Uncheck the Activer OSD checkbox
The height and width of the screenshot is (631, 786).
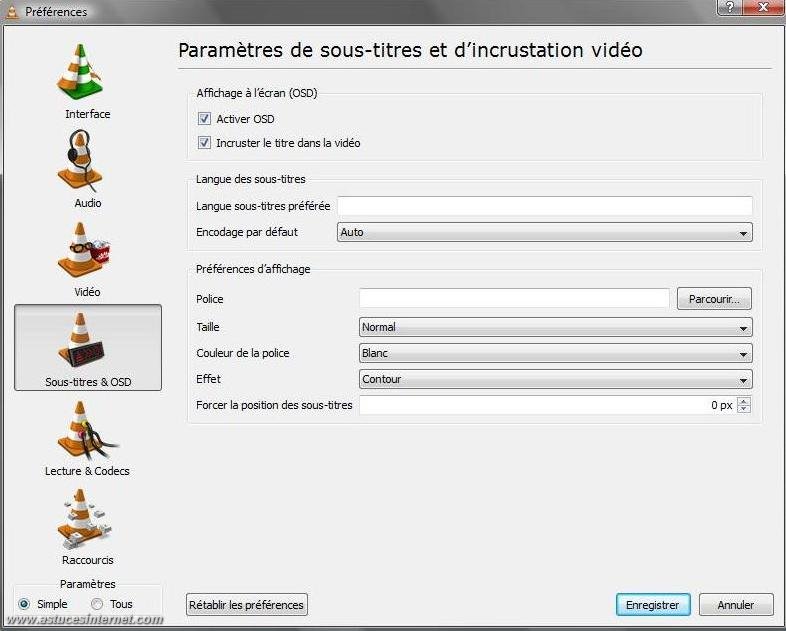coord(204,119)
